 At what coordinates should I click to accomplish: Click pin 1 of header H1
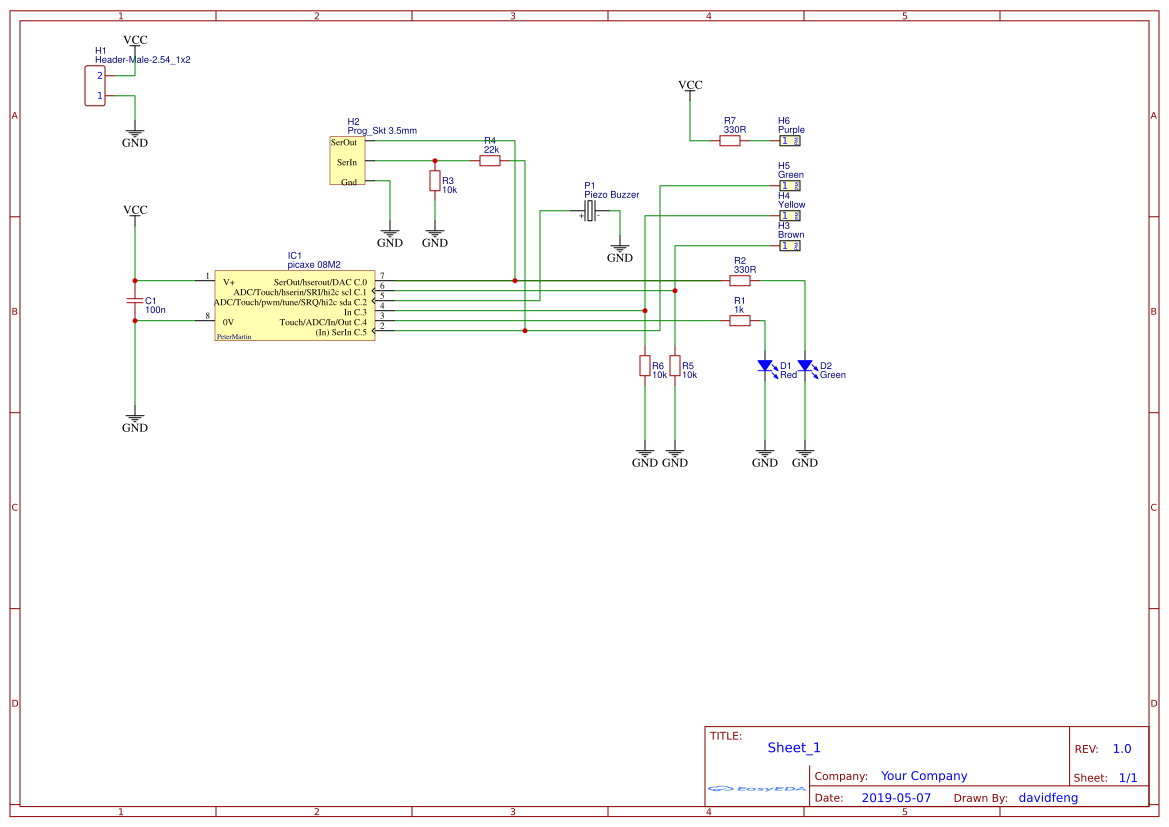pos(100,96)
